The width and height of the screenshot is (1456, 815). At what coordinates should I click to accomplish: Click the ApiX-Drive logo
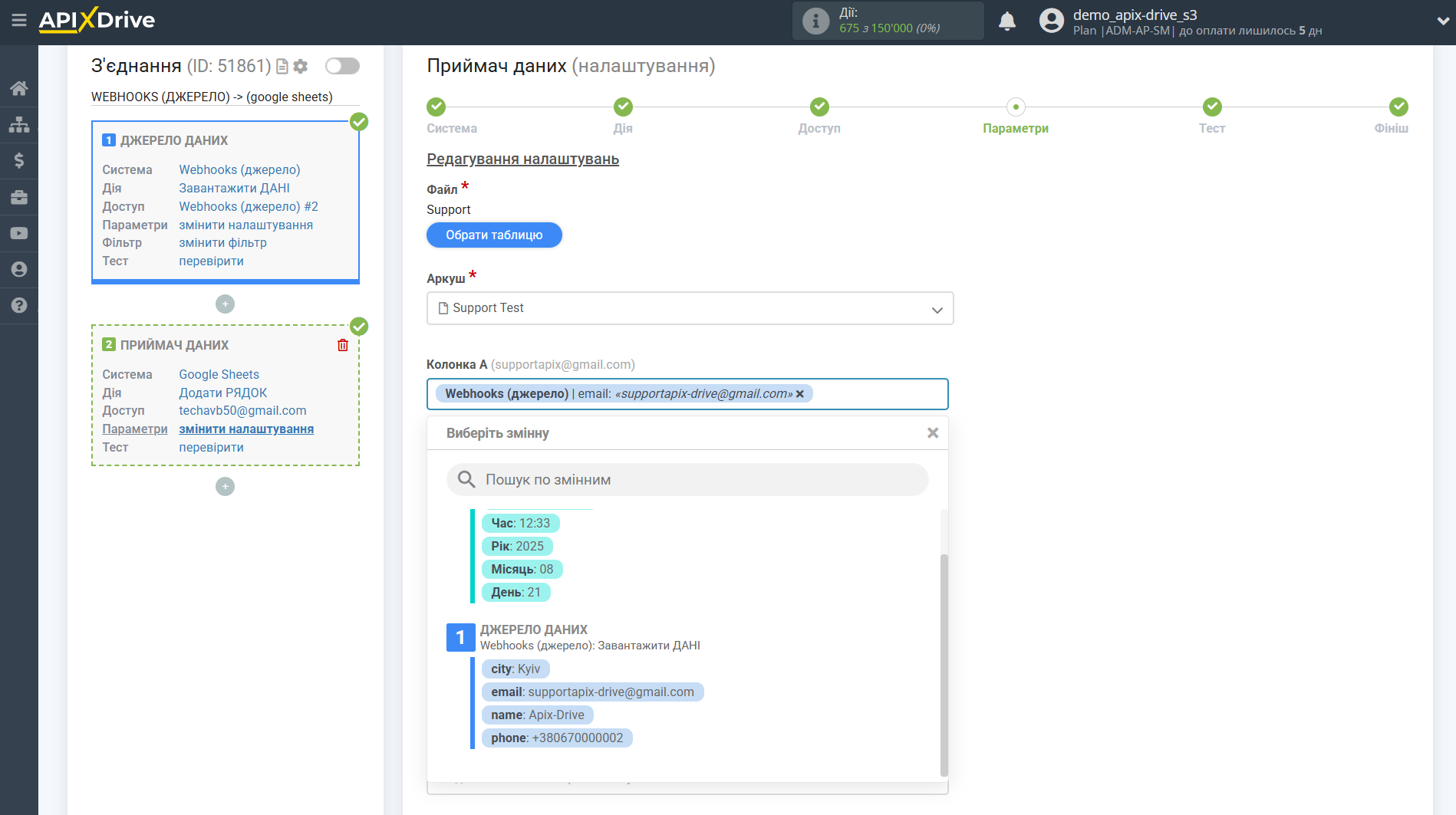[x=97, y=20]
